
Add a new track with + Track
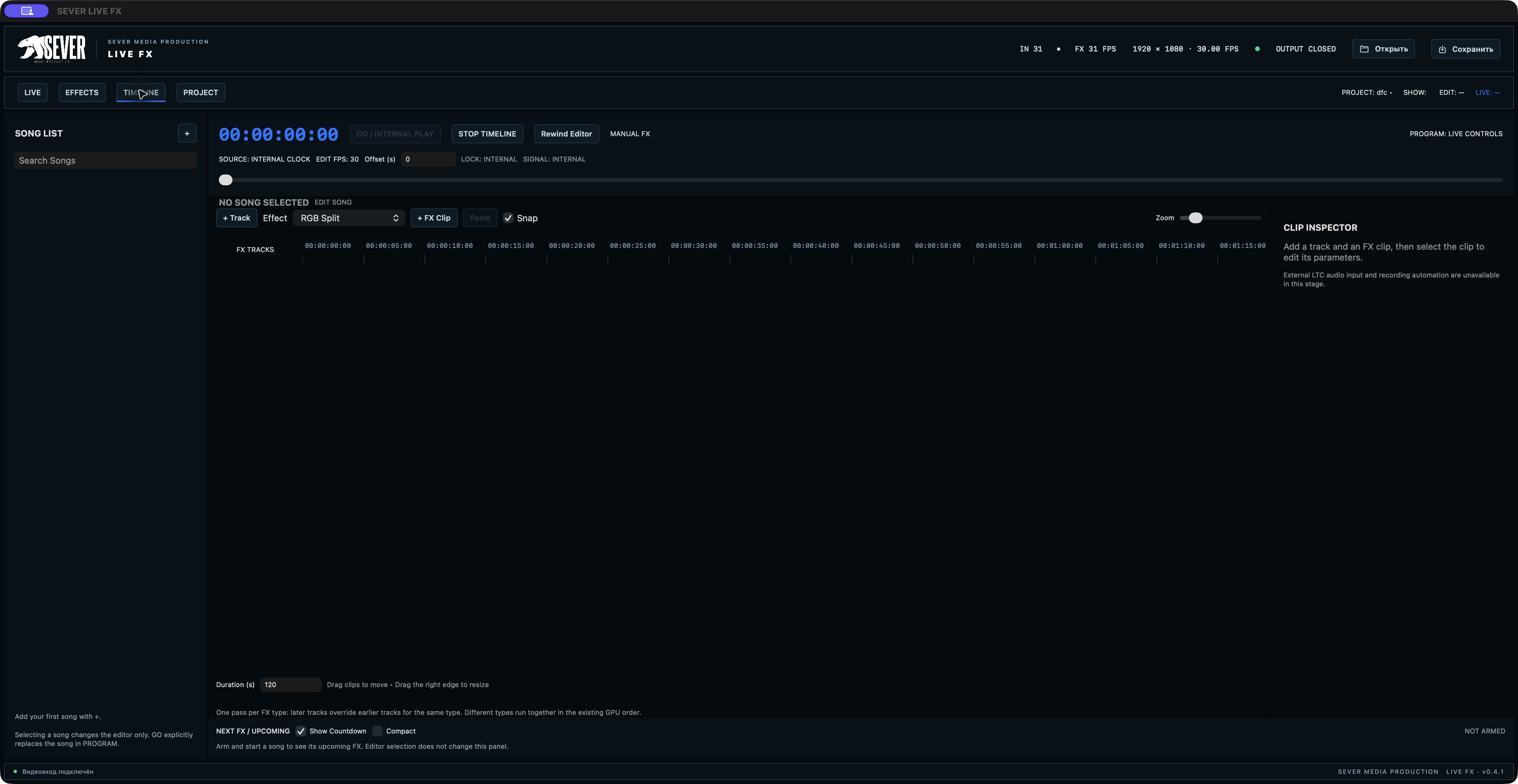pyautogui.click(x=236, y=218)
